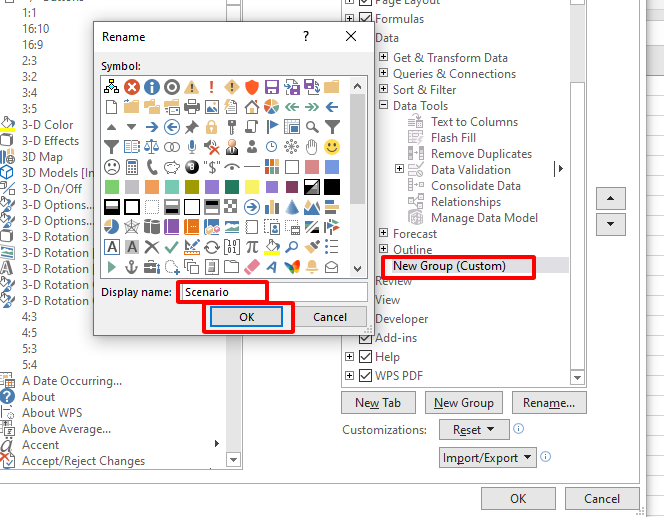Open the Reset dropdown
Image resolution: width=664 pixels, height=517 pixels.
point(474,430)
